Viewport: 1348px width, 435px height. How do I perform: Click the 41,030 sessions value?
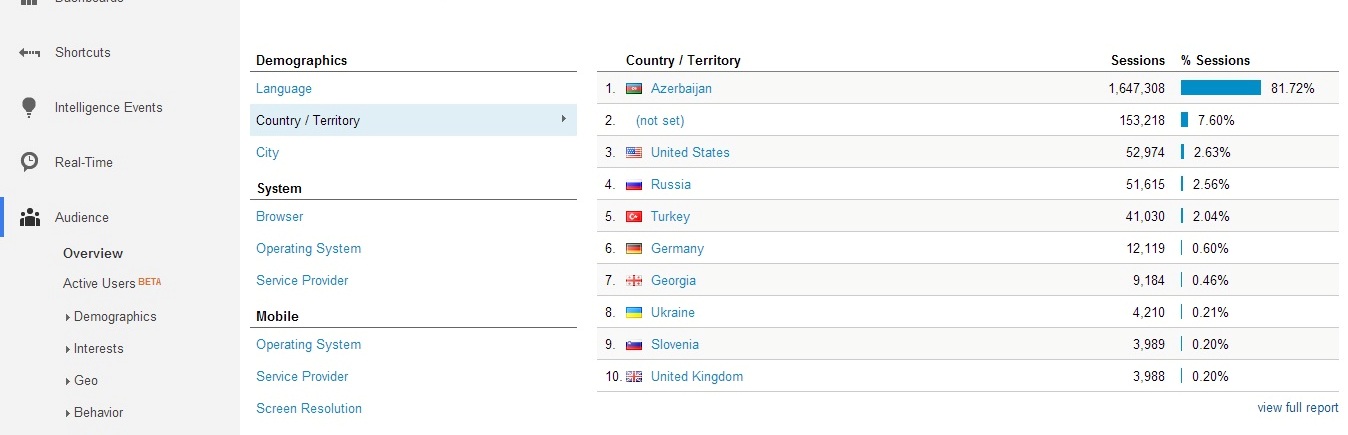pos(1145,216)
